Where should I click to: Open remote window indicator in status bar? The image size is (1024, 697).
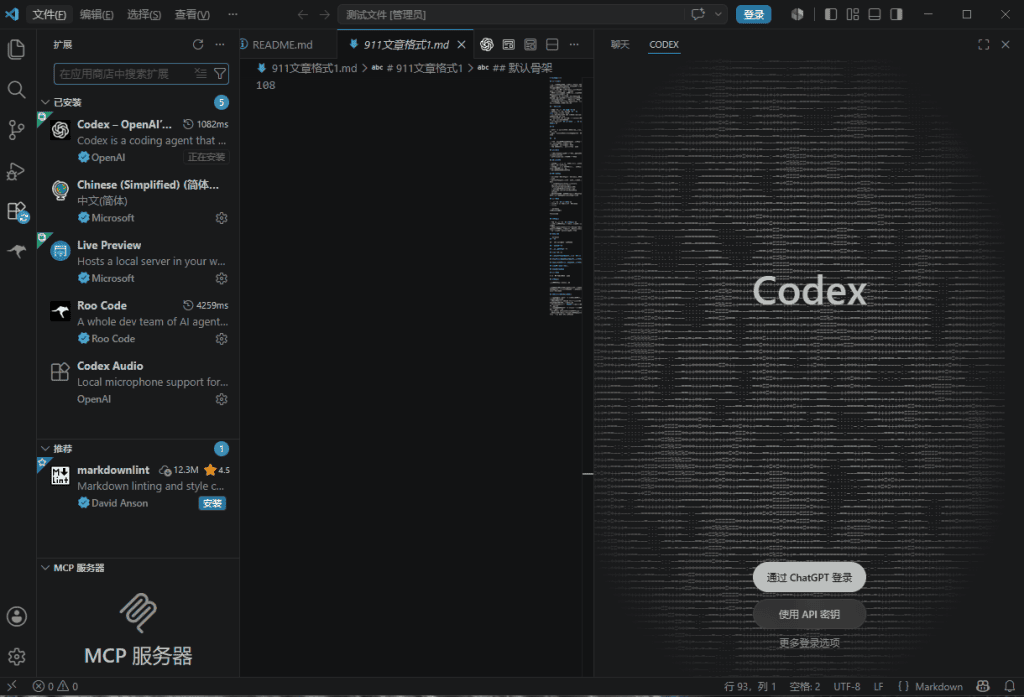coord(11,686)
